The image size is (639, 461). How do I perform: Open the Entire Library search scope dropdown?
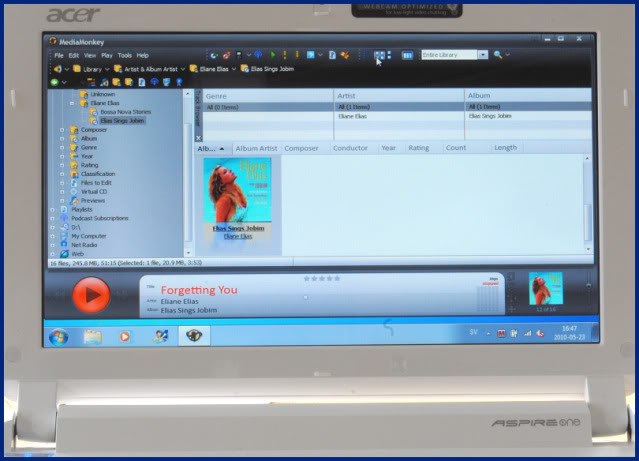[x=483, y=55]
